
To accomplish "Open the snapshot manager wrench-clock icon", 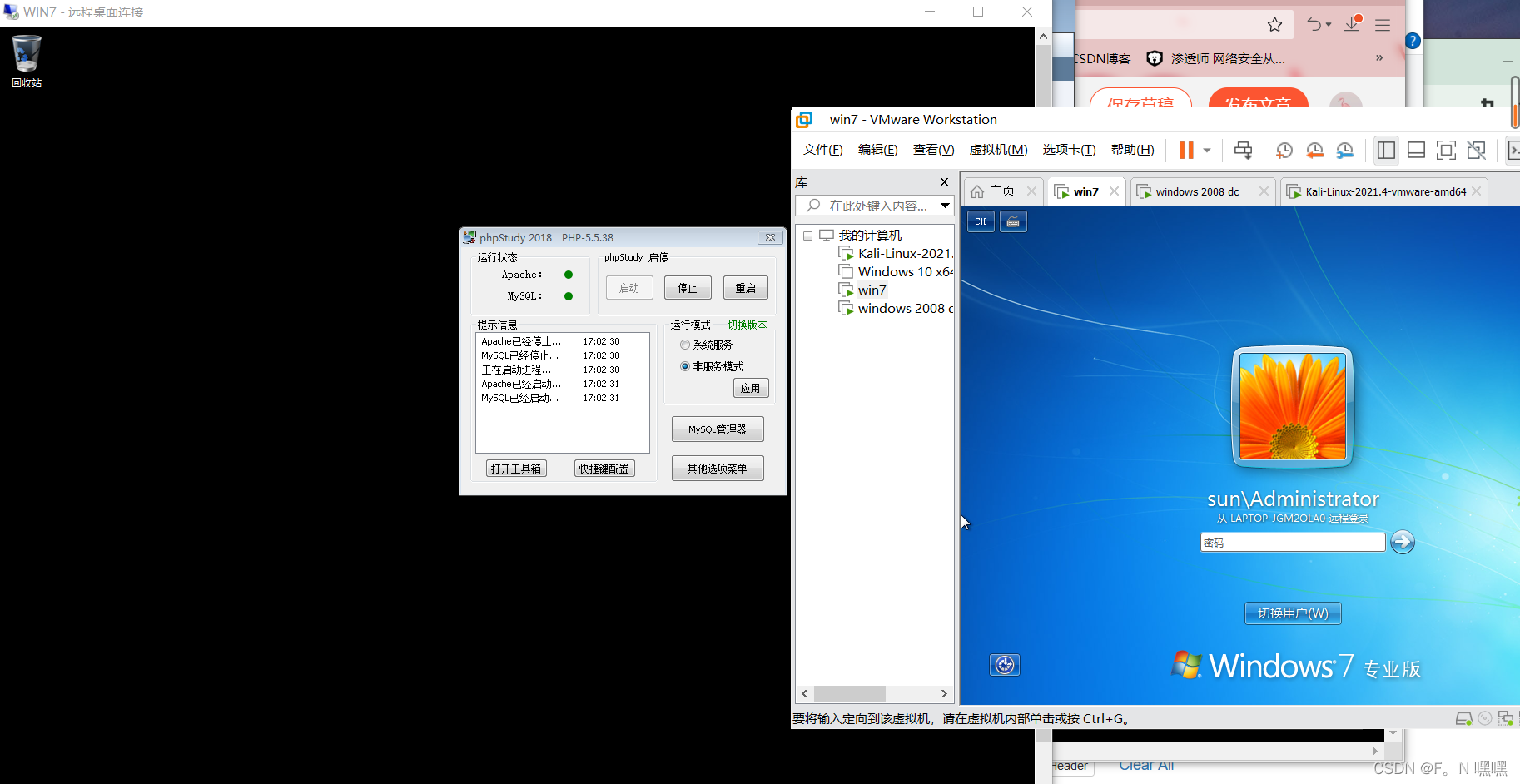I will 1345,150.
